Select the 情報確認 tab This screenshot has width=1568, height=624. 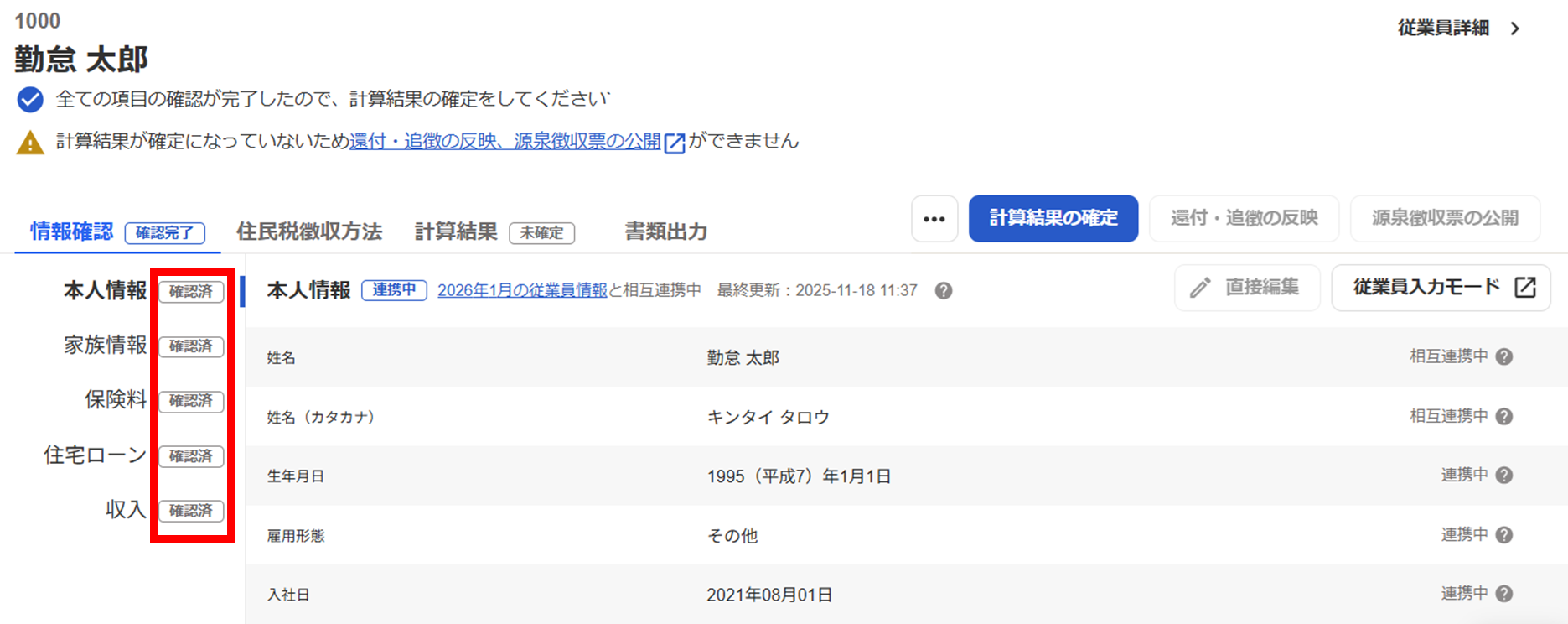click(72, 231)
